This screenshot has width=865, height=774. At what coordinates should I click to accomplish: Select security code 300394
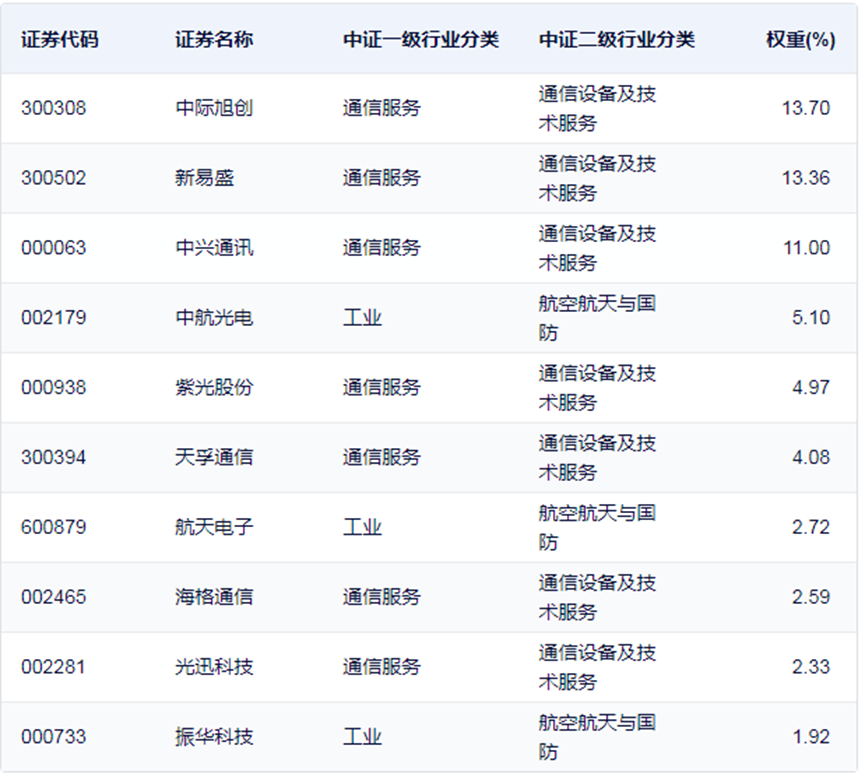pyautogui.click(x=54, y=457)
